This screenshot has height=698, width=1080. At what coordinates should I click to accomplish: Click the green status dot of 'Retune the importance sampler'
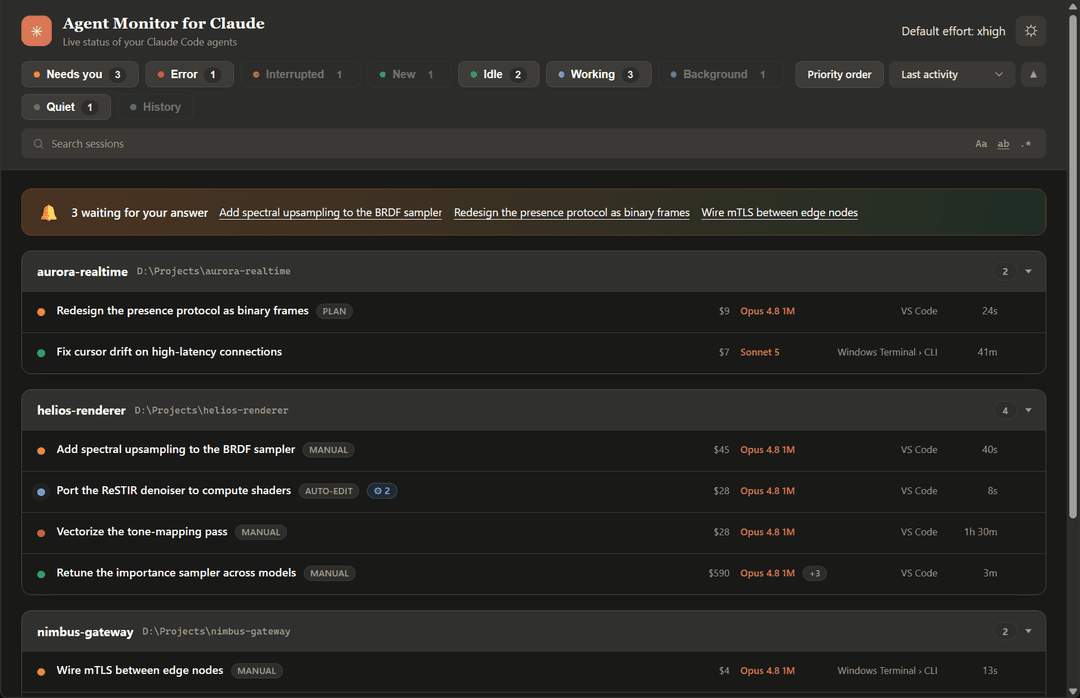coord(41,574)
